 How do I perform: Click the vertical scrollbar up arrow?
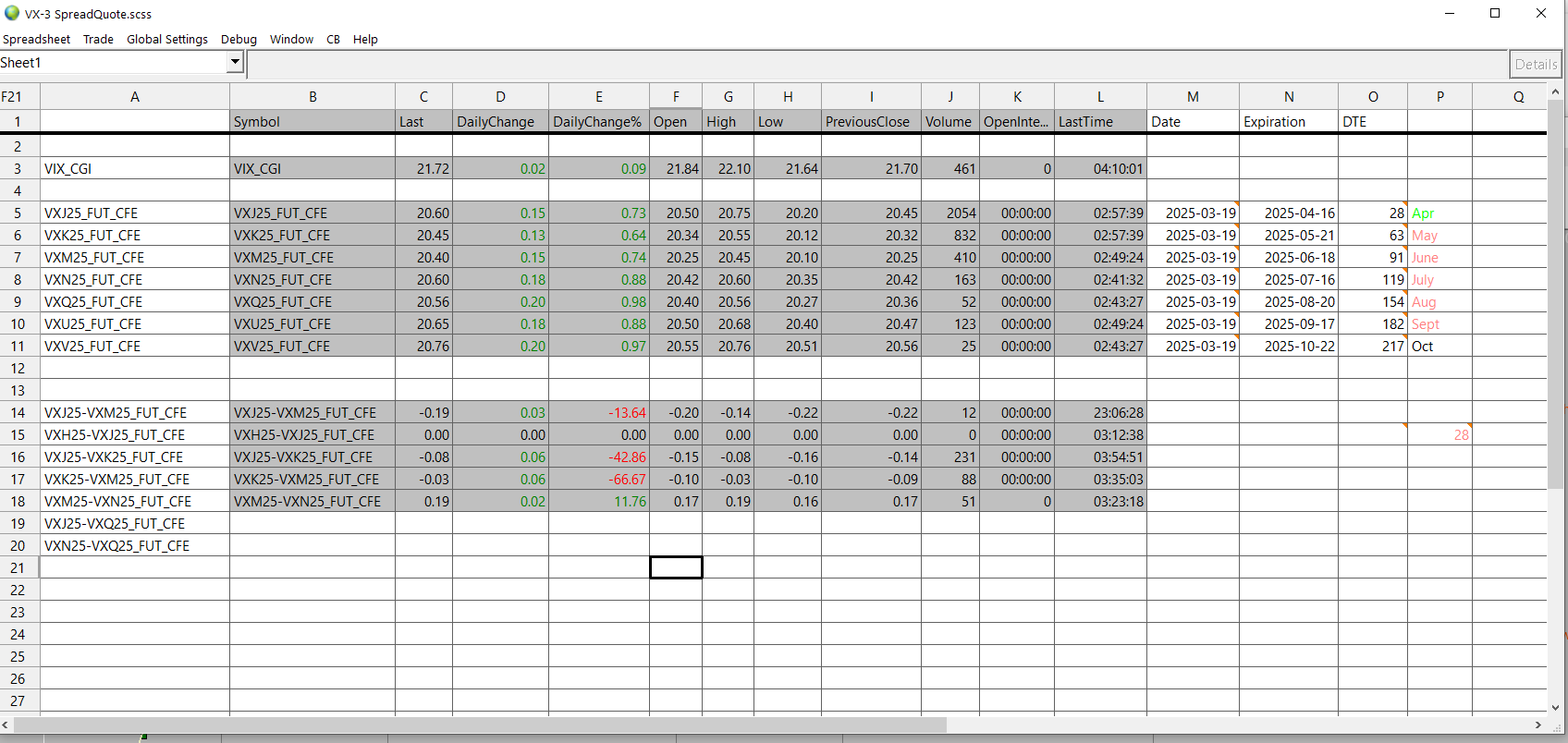(x=1555, y=91)
